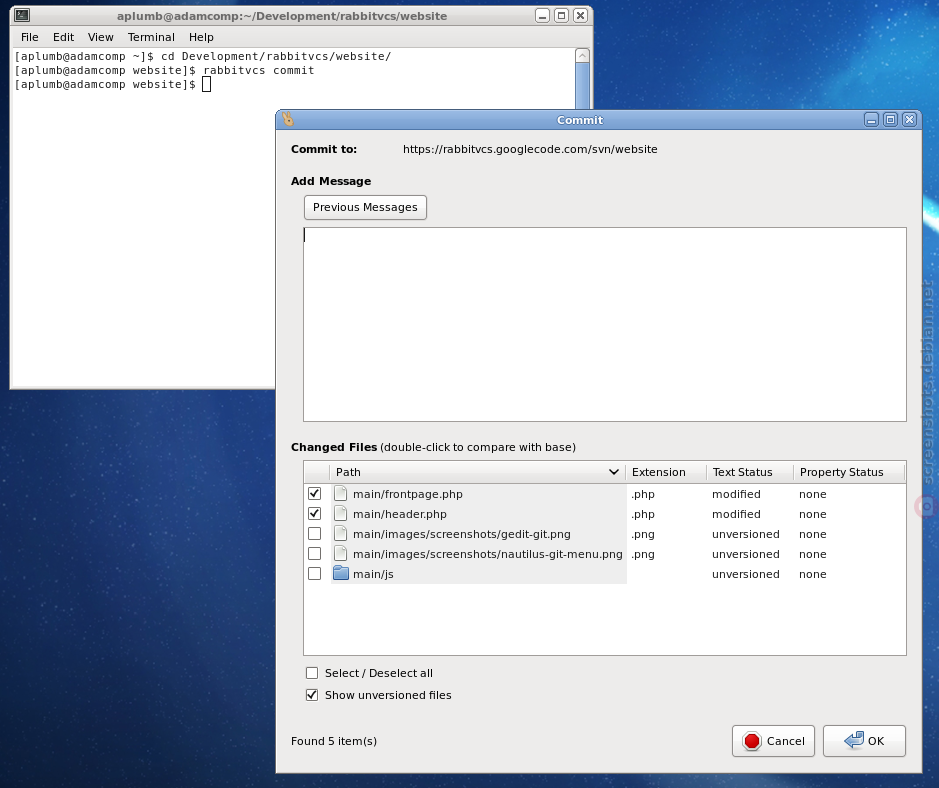Select main/header.php row text
This screenshot has width=939, height=788.
[x=399, y=514]
